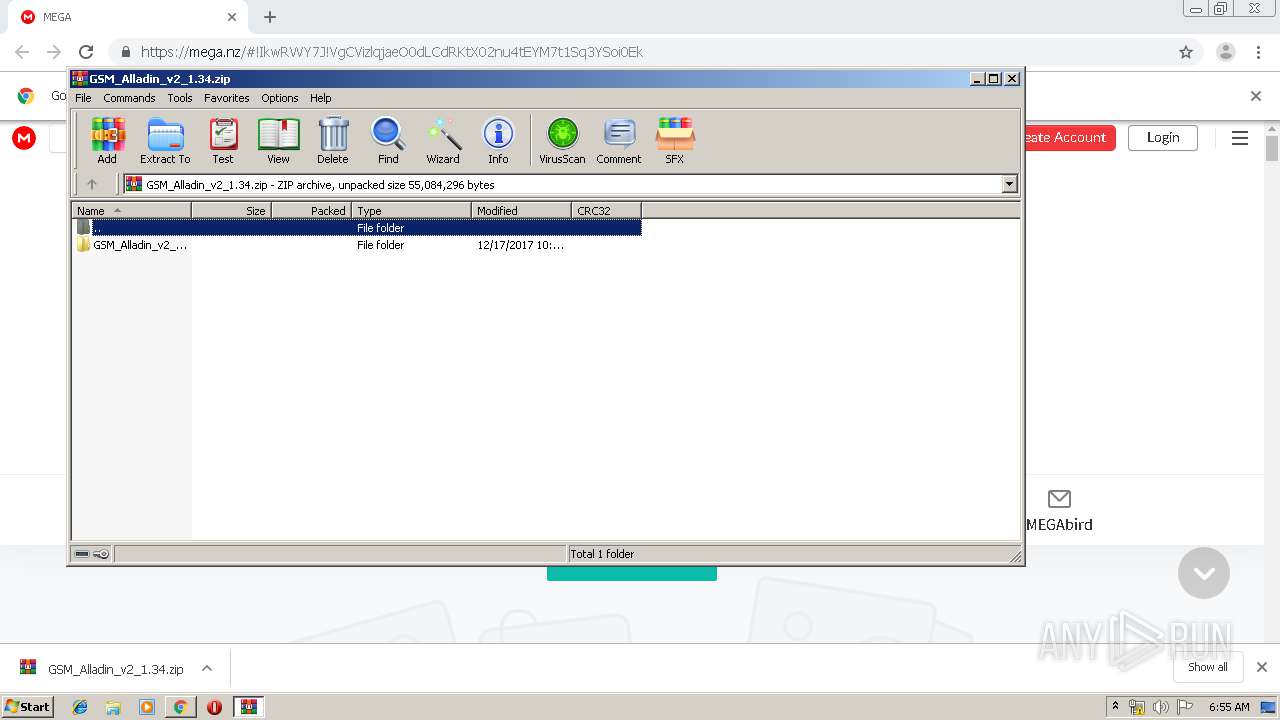This screenshot has height=720, width=1280.
Task: Click the Test archive icon
Action: click(223, 140)
